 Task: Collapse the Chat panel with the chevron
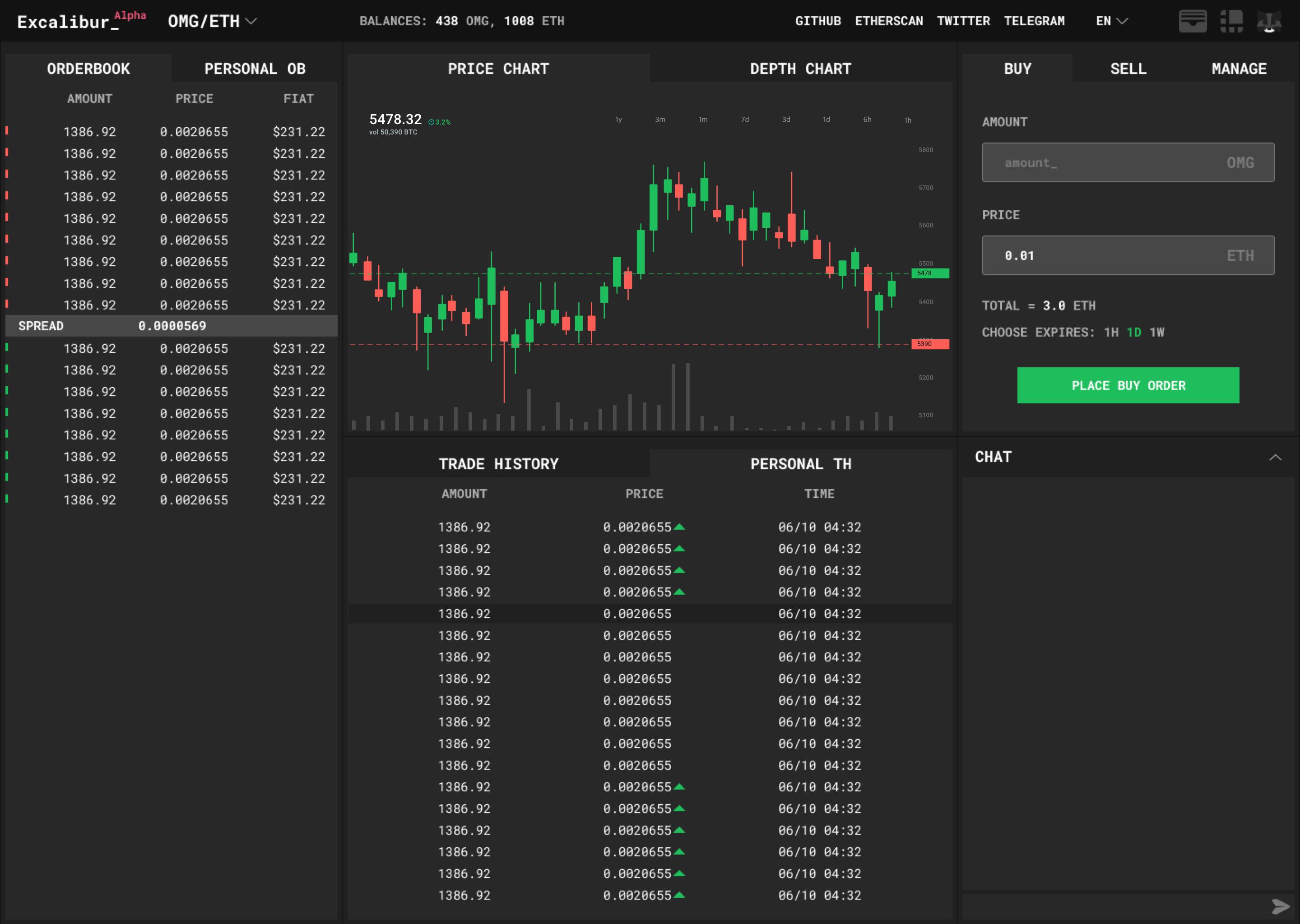point(1275,457)
